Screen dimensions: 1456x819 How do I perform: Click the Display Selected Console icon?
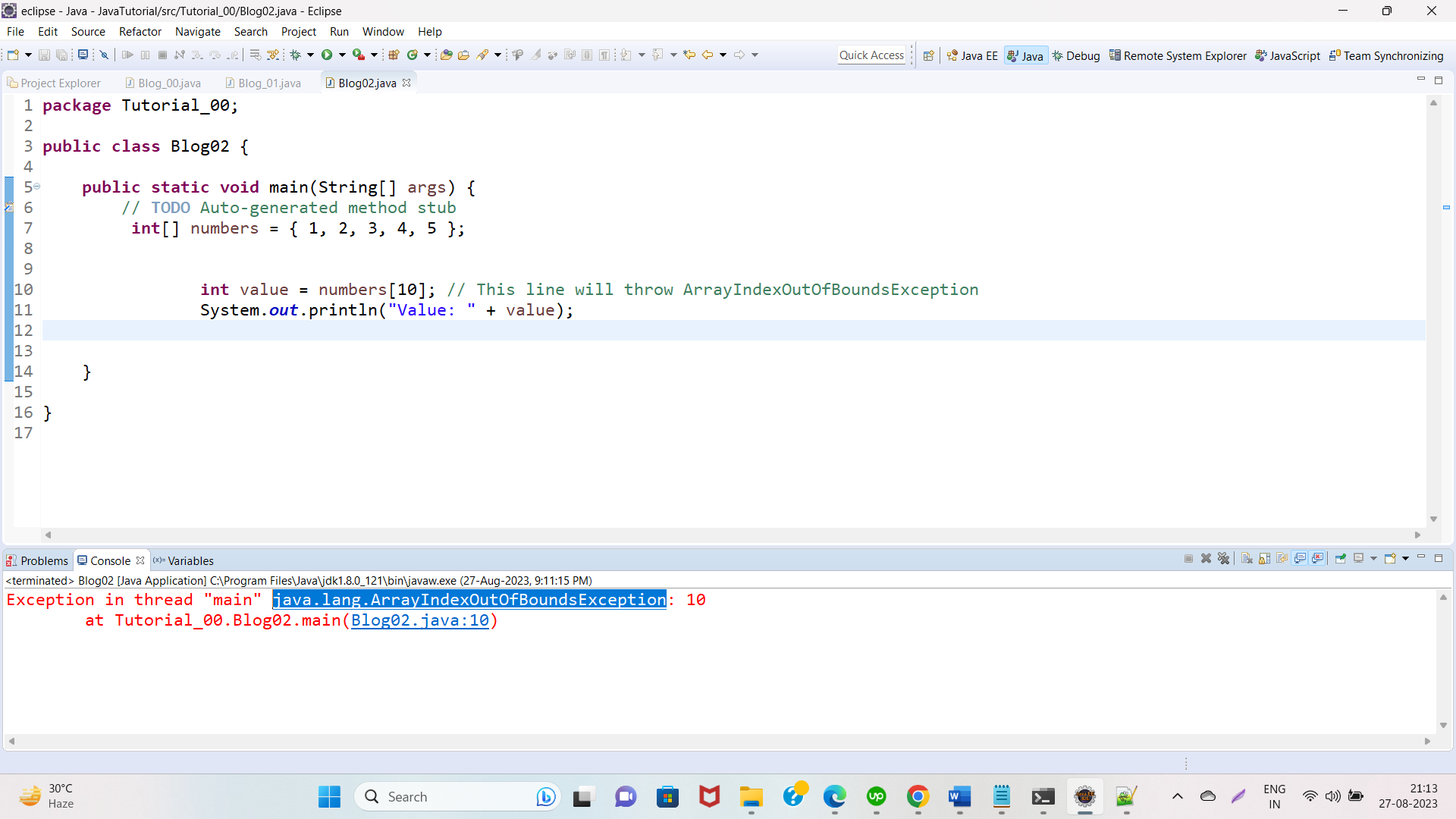tap(1358, 558)
